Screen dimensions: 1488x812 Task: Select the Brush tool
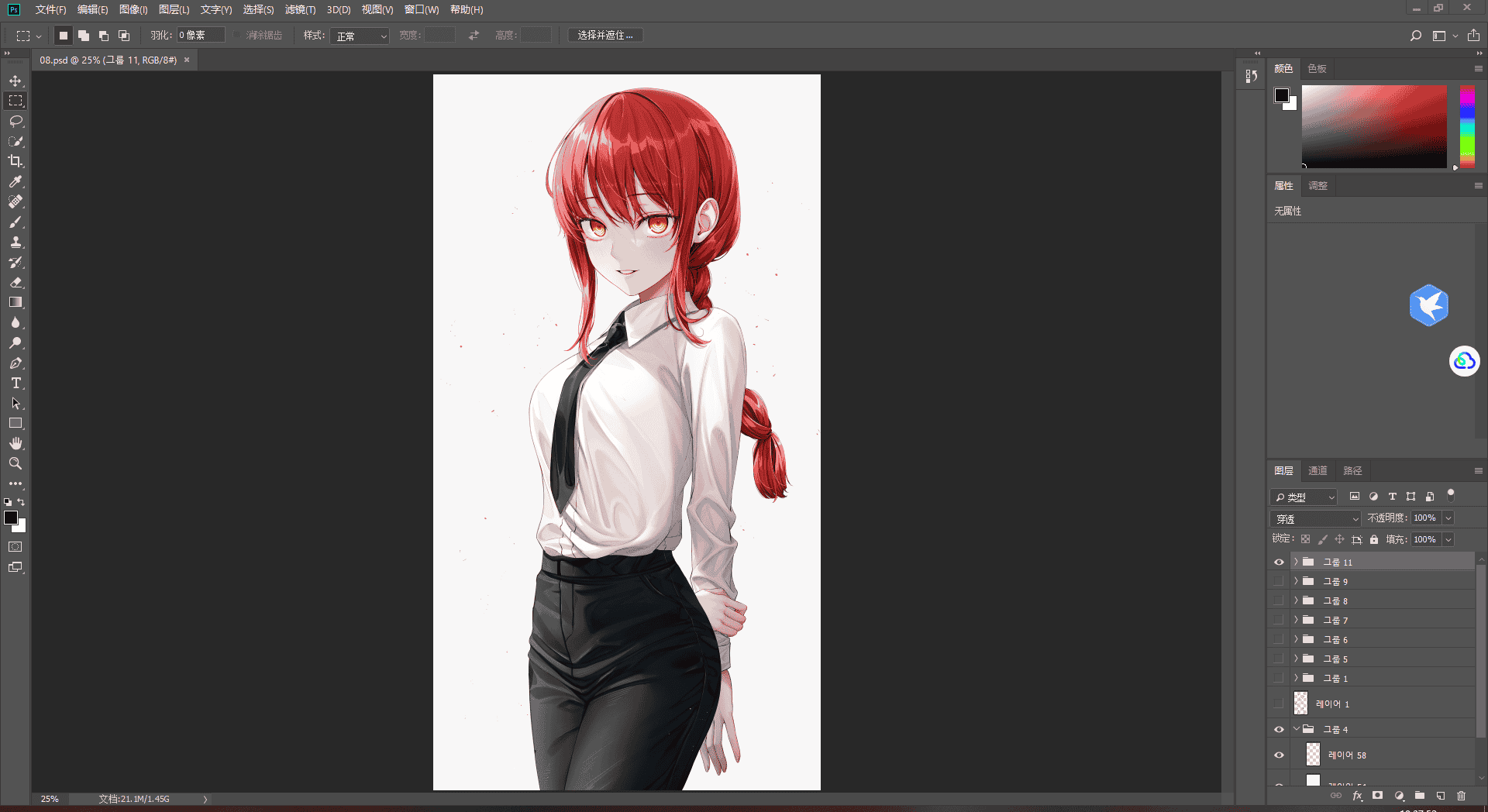15,222
